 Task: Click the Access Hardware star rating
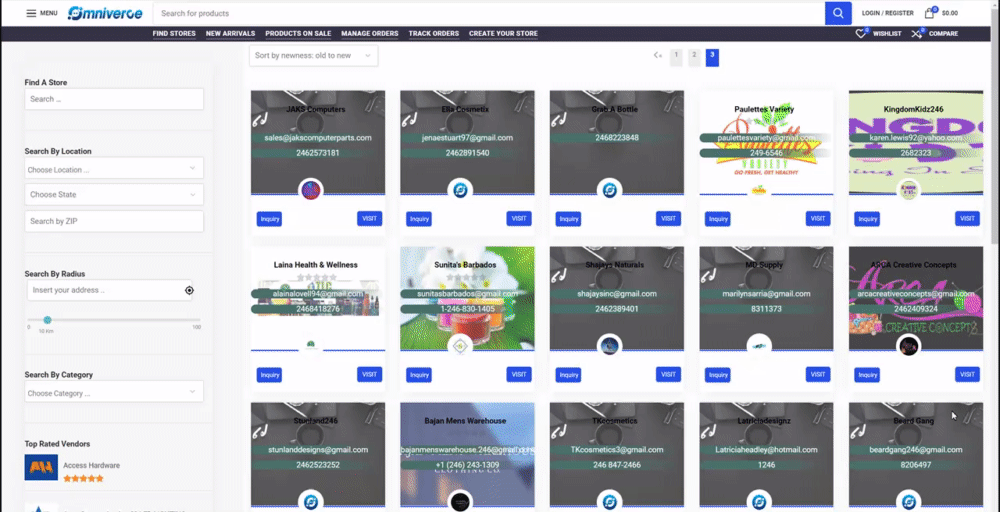[x=83, y=478]
